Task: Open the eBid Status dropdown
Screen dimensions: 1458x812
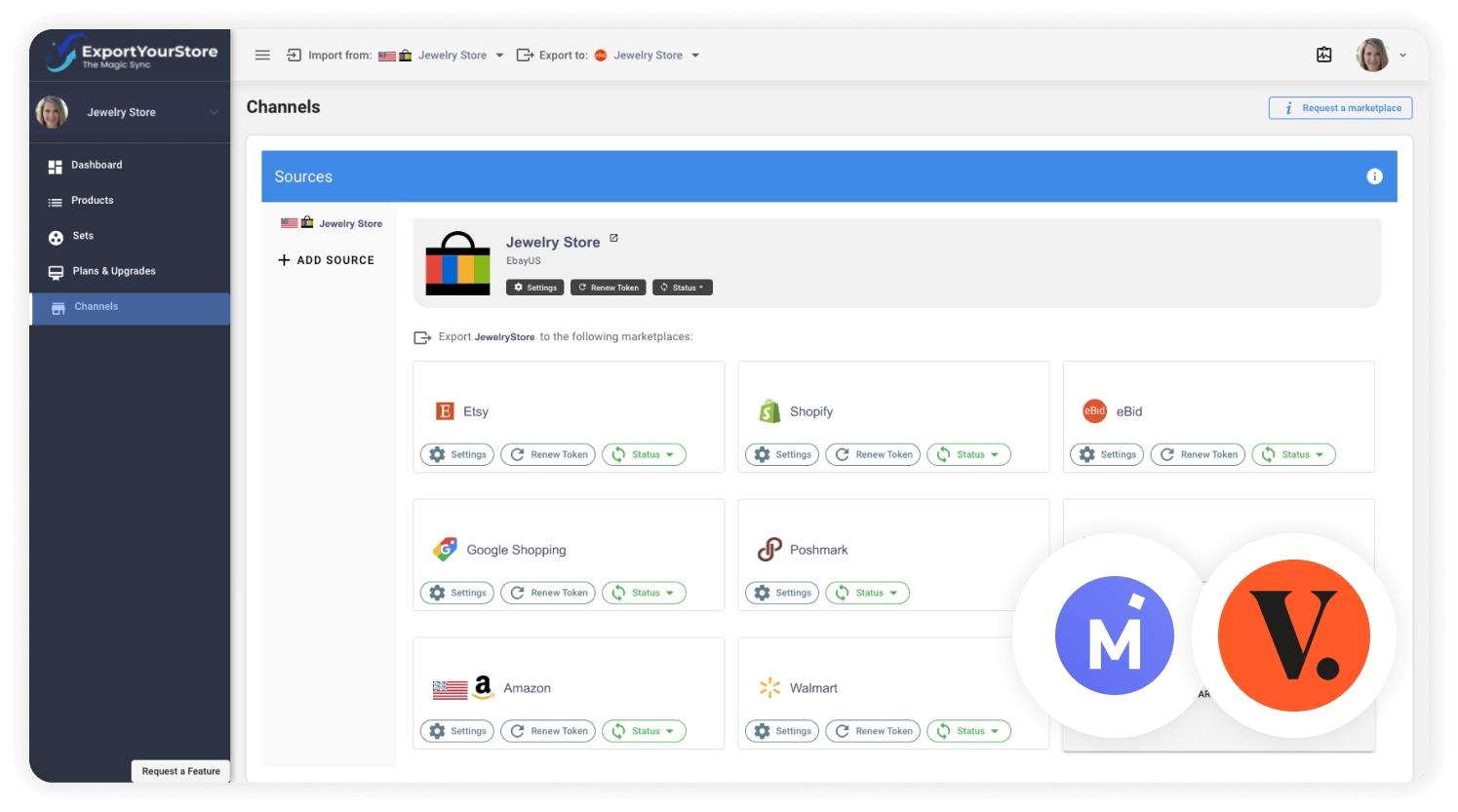Action: click(1294, 454)
